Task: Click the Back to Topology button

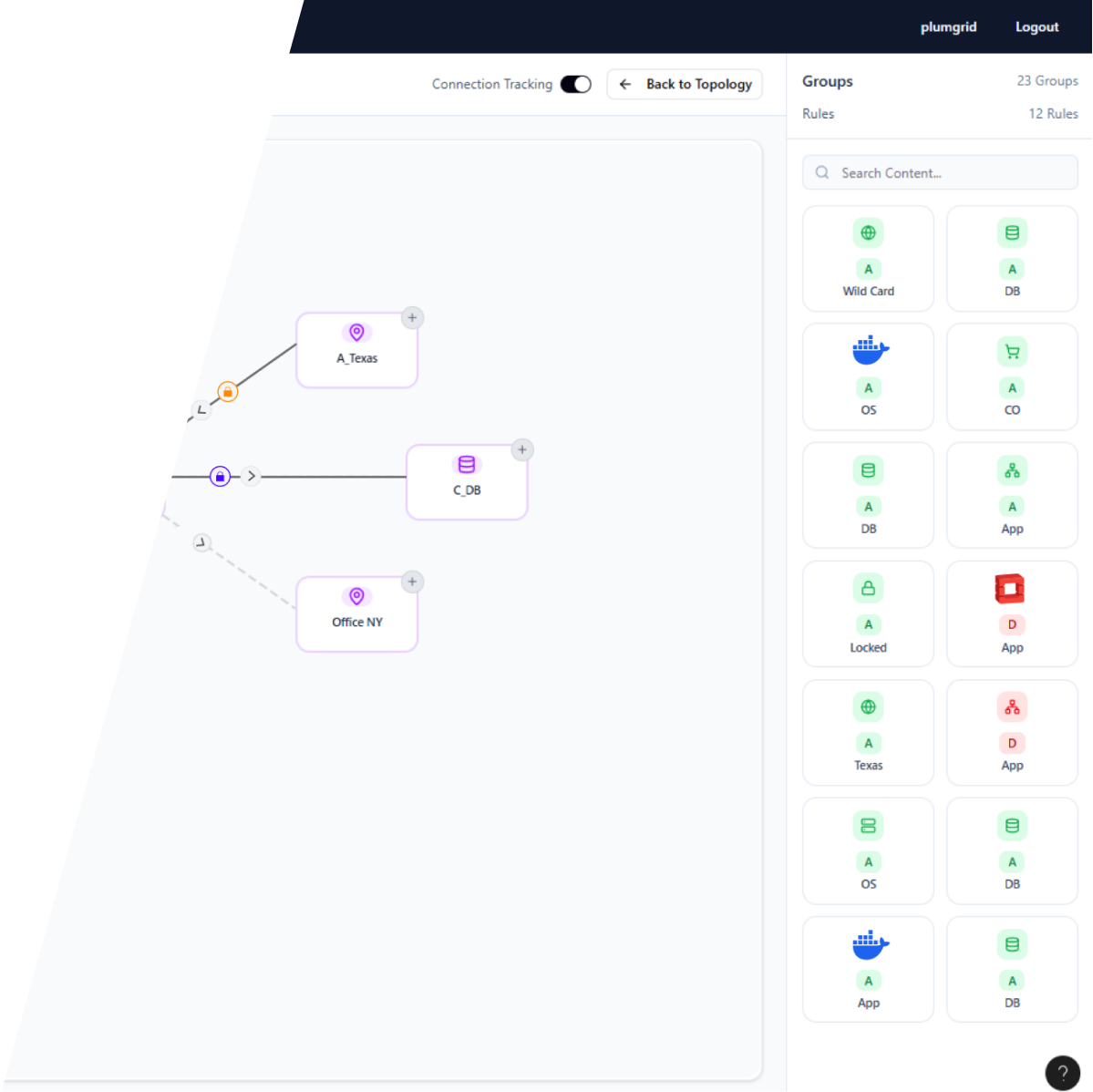Action: 685,84
